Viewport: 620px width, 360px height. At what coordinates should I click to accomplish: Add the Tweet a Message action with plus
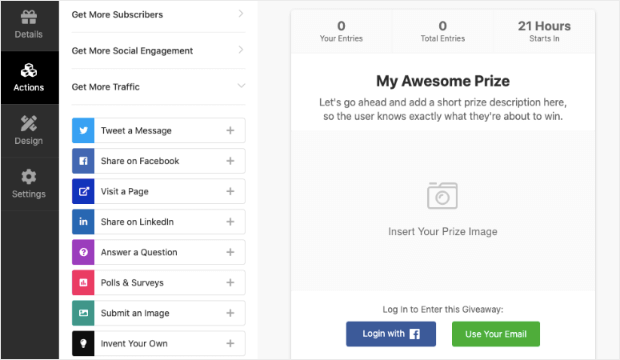click(230, 130)
